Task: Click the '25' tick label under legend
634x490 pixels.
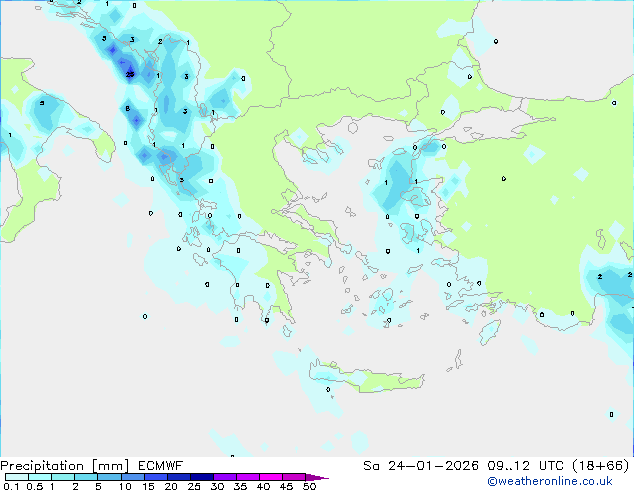Action: point(194,486)
